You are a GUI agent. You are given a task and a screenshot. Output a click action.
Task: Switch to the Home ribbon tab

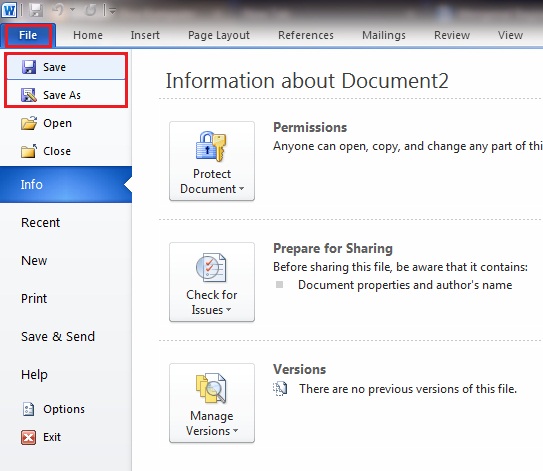pos(88,35)
